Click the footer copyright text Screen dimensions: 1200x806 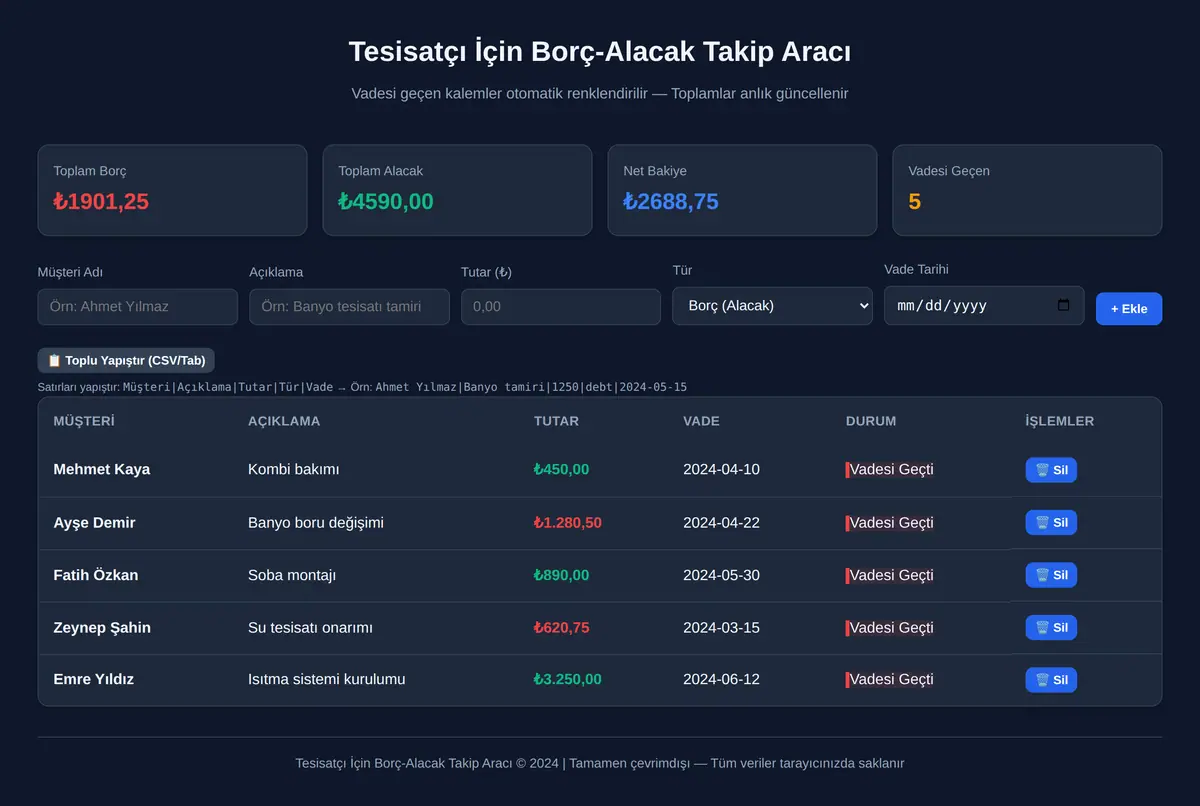(x=600, y=763)
